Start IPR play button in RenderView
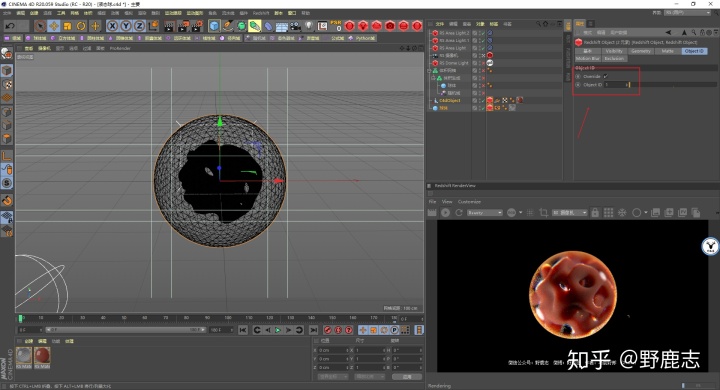 (445, 213)
